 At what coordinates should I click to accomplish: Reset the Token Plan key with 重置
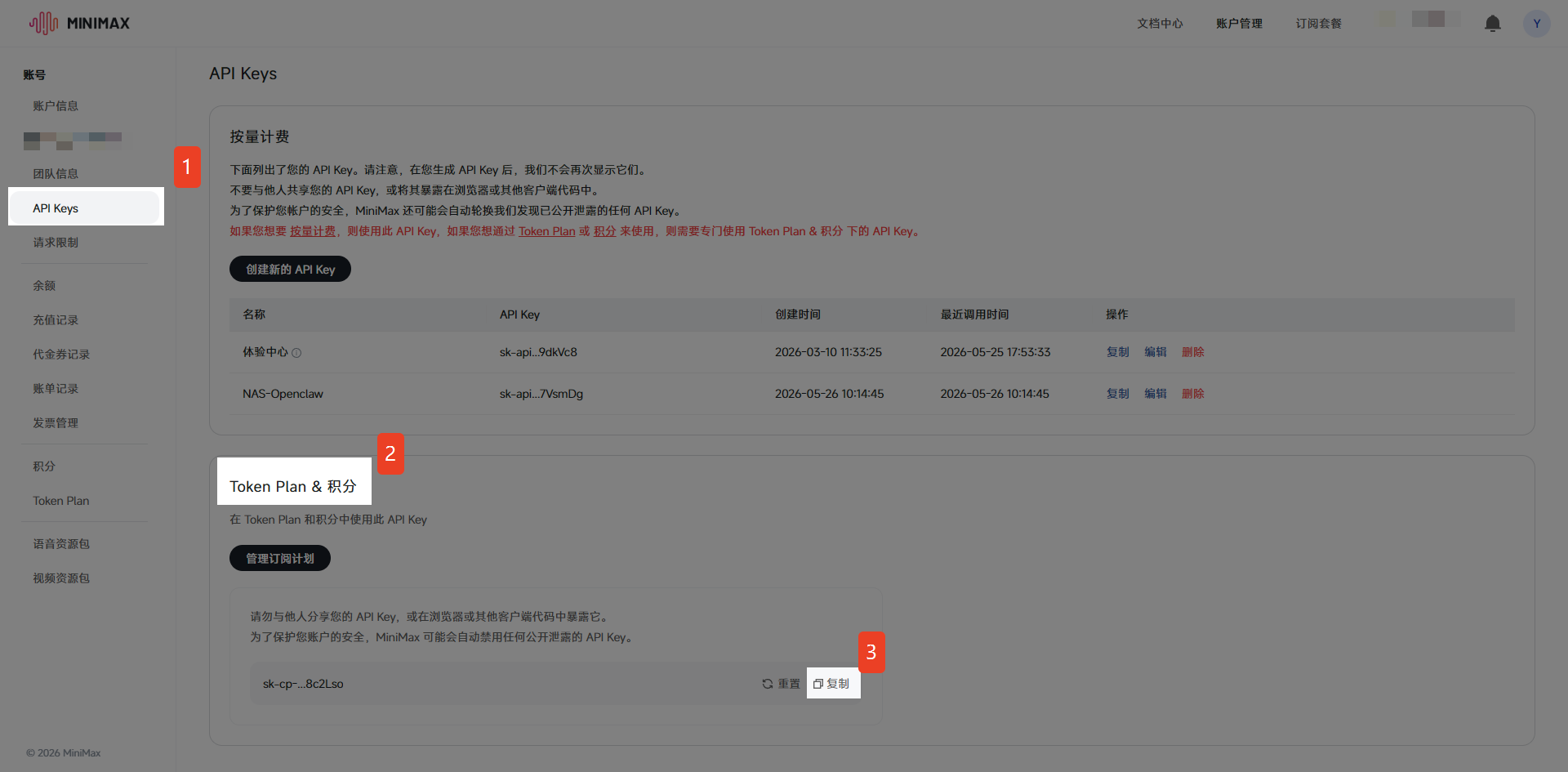[x=781, y=684]
